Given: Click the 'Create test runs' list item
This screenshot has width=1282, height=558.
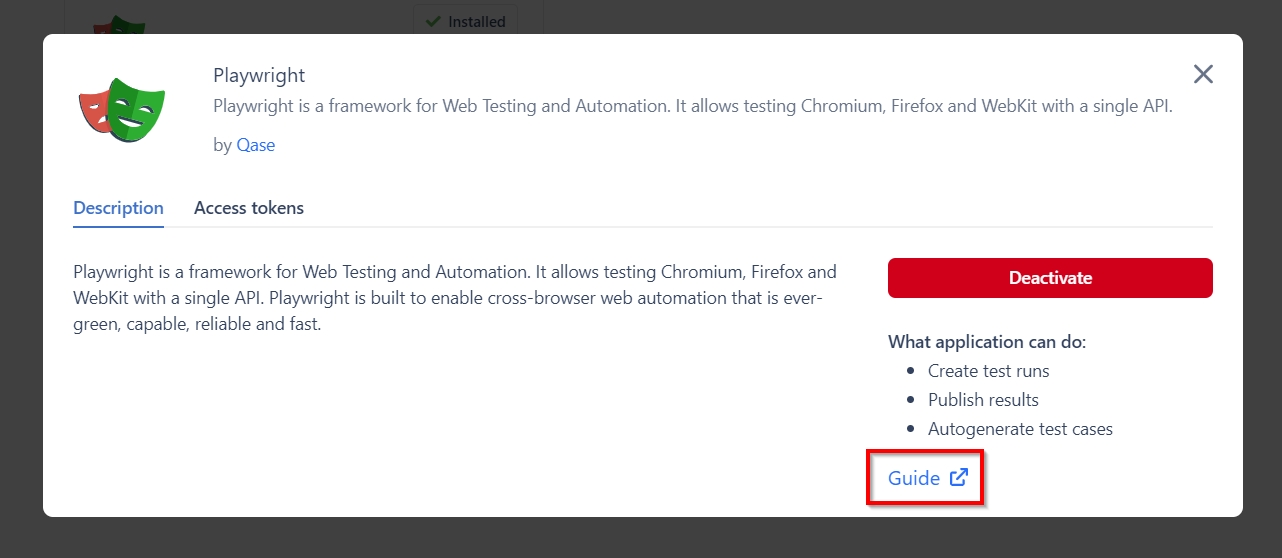Looking at the screenshot, I should tap(988, 371).
